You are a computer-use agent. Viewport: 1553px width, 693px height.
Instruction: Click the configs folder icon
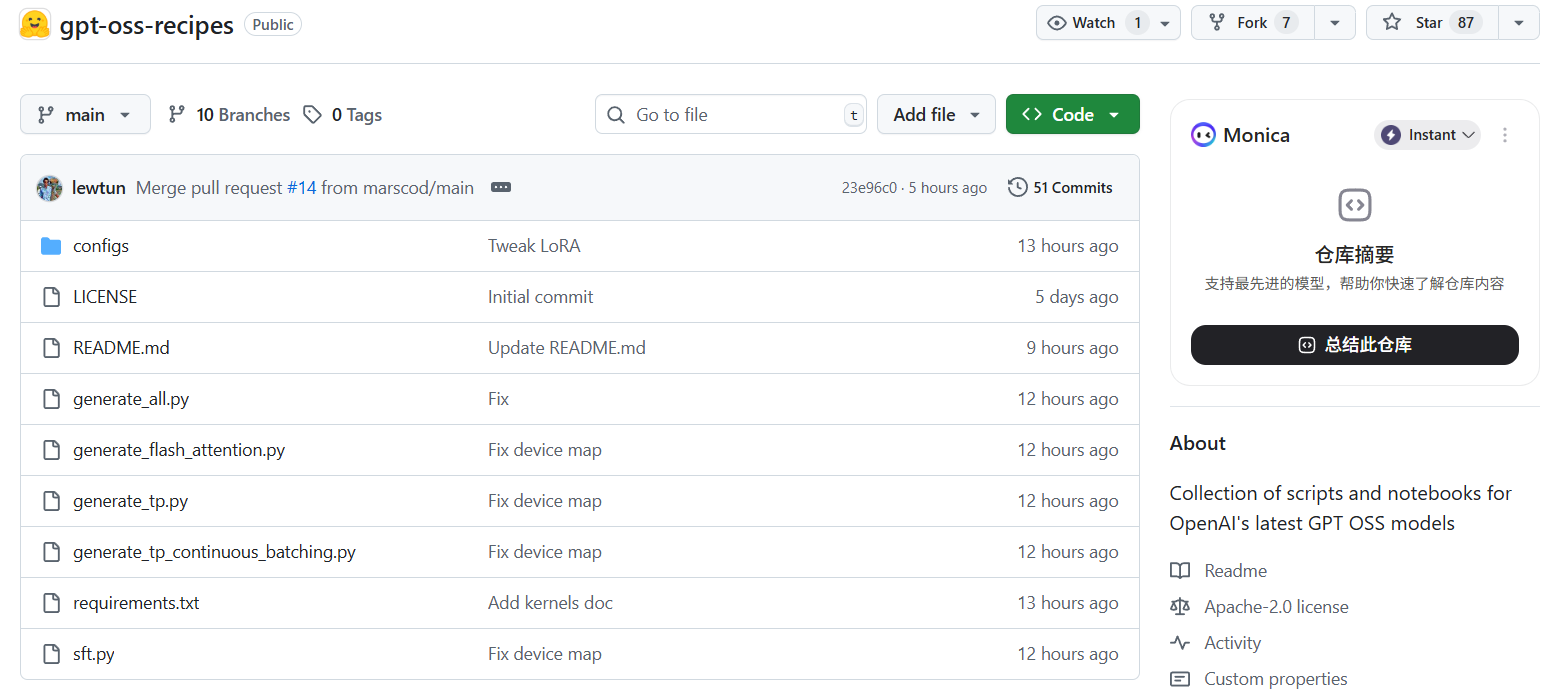51,246
